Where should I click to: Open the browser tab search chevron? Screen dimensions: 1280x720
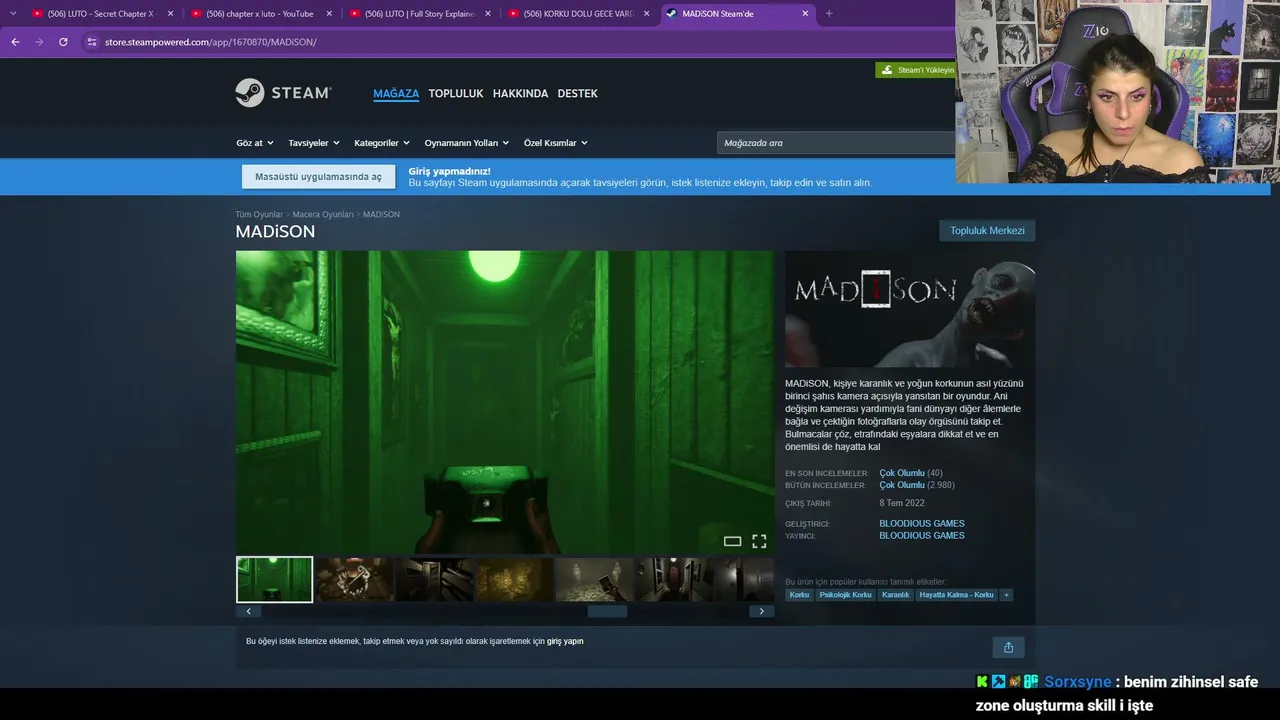(x=13, y=13)
